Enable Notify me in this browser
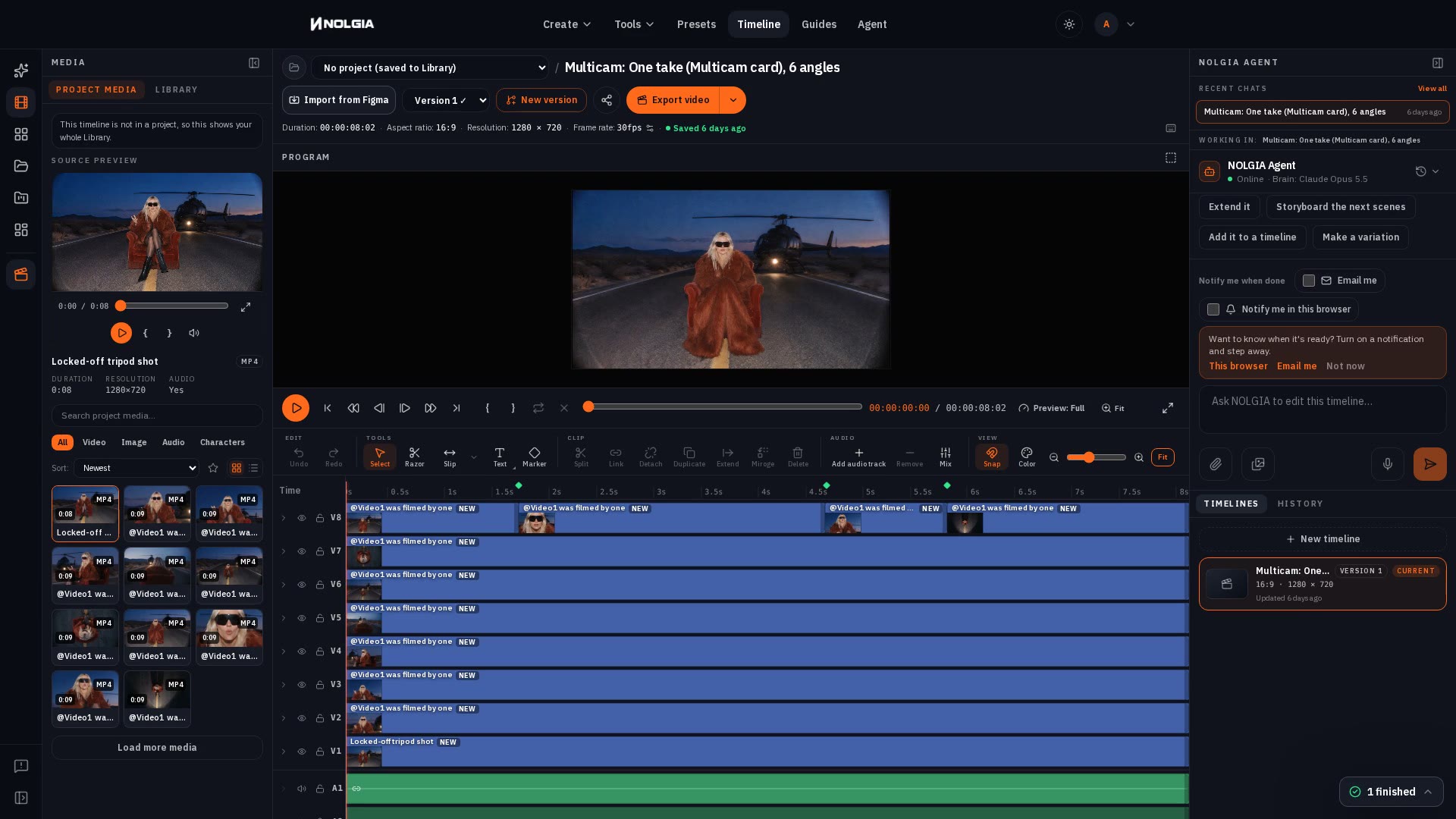Viewport: 1456px width, 819px height. (1213, 309)
